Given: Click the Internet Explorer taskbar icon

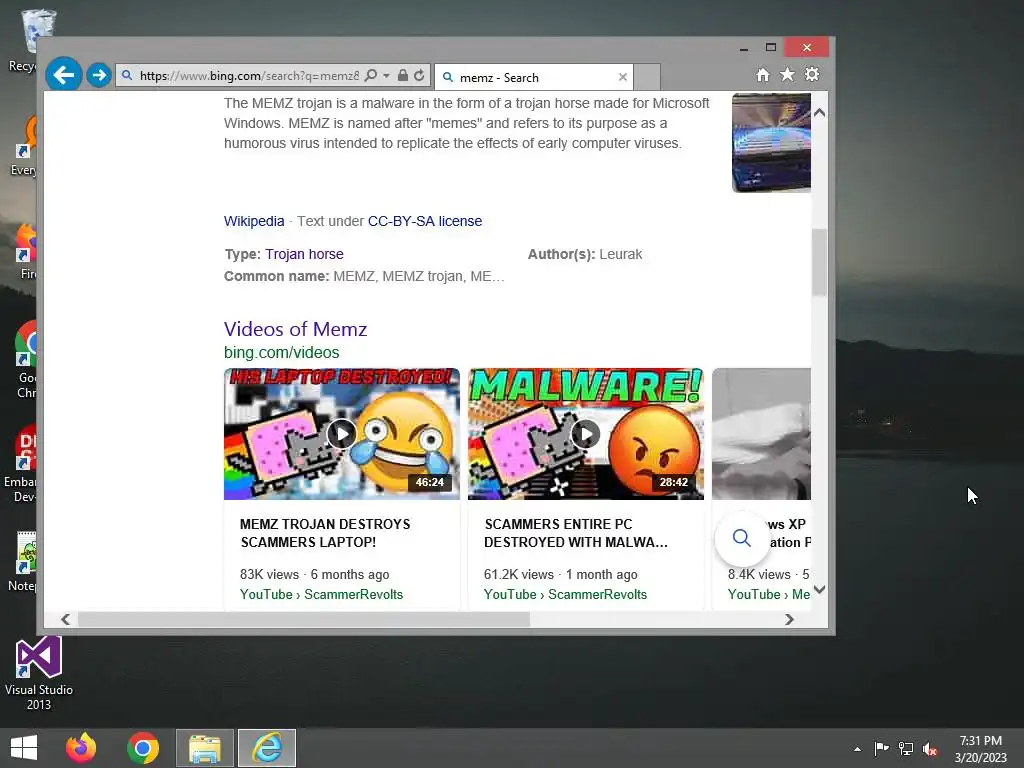Looking at the screenshot, I should [267, 748].
